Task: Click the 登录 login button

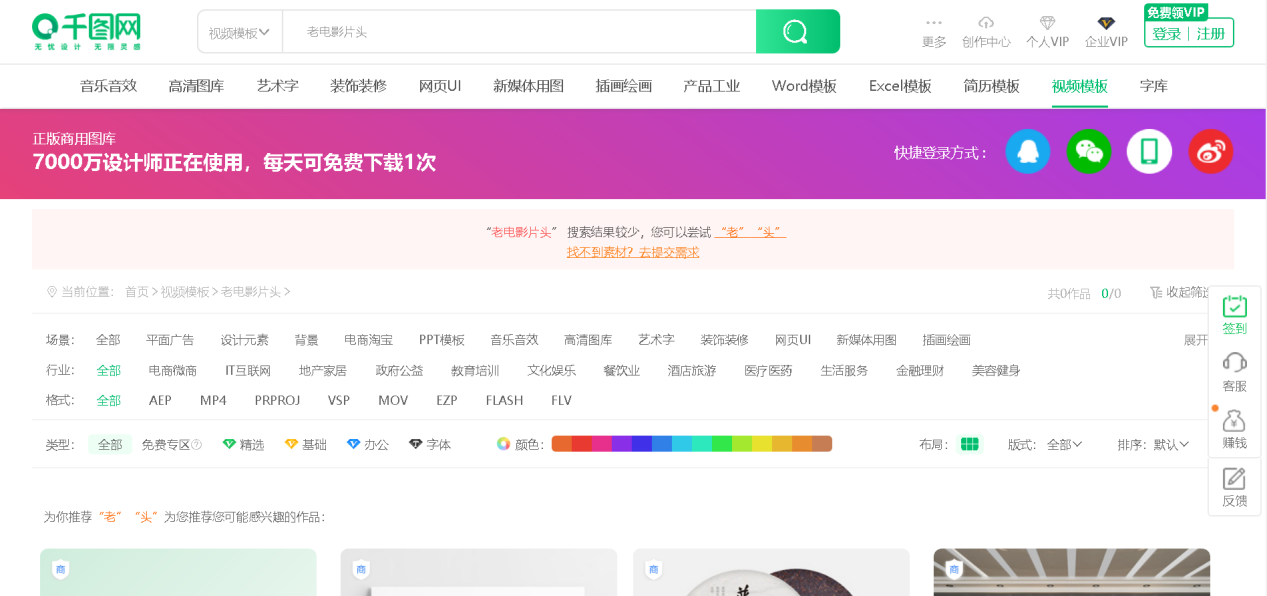Action: [x=1166, y=32]
